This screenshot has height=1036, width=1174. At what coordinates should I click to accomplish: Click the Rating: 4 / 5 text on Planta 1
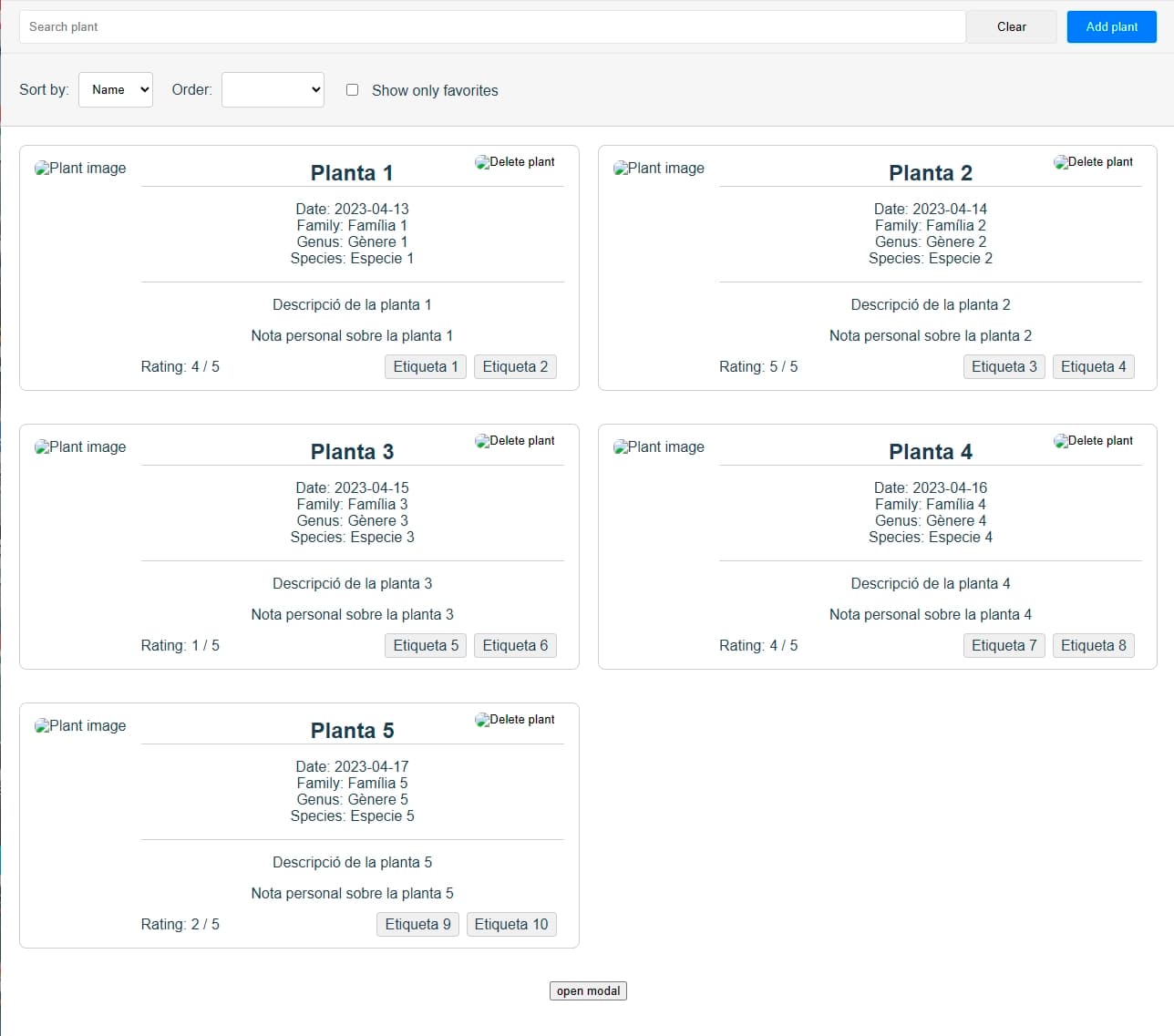coord(180,366)
